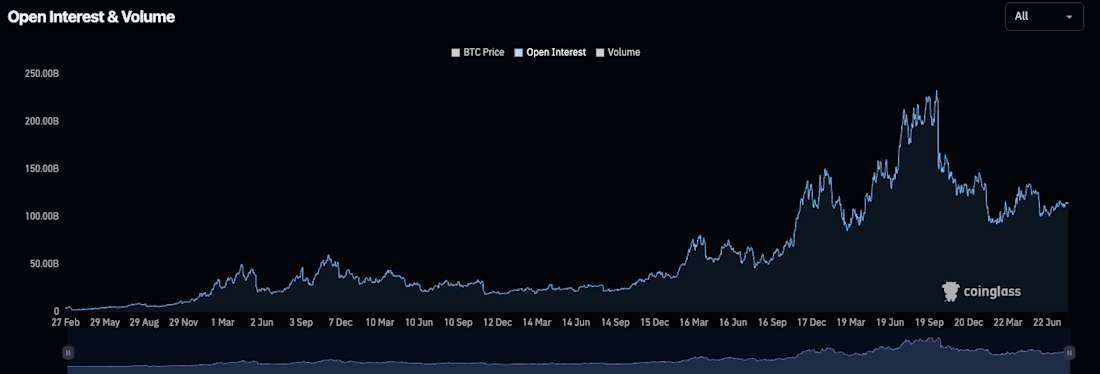Click the 19 Jun date label
The height and width of the screenshot is (374, 1100).
(x=890, y=323)
